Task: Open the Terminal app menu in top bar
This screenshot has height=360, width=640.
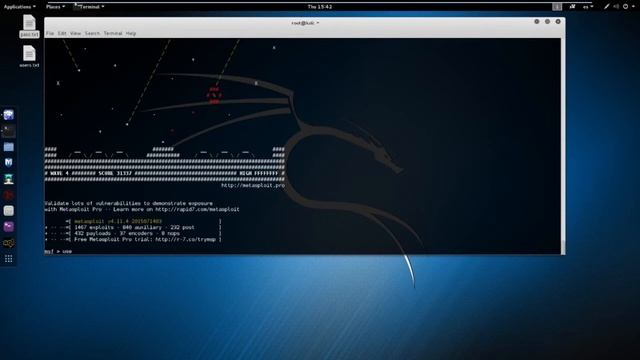Action: (x=89, y=7)
